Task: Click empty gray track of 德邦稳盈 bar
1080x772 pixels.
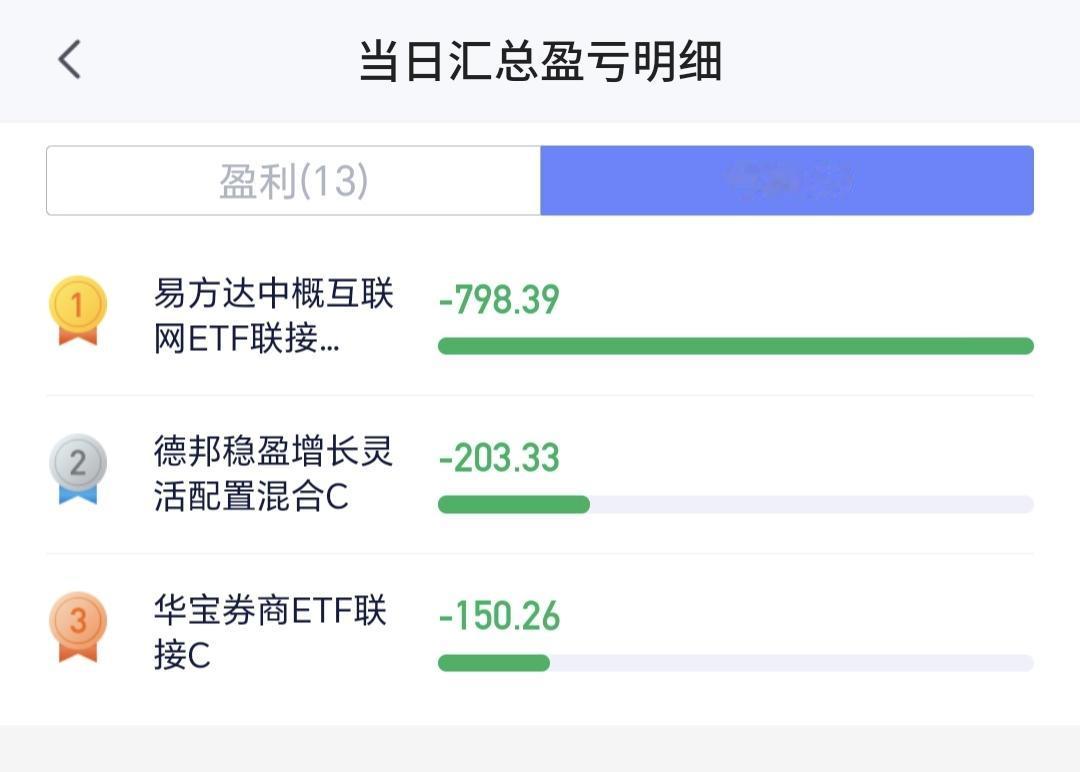Action: point(812,504)
